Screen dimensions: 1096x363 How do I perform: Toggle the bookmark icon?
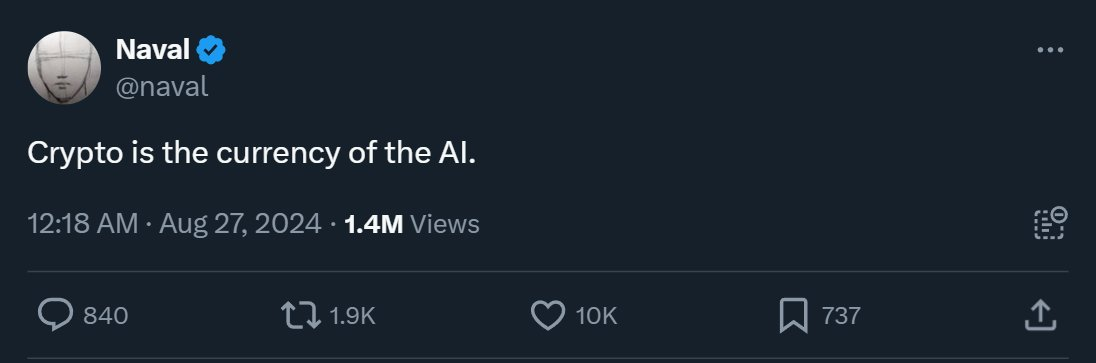click(794, 315)
